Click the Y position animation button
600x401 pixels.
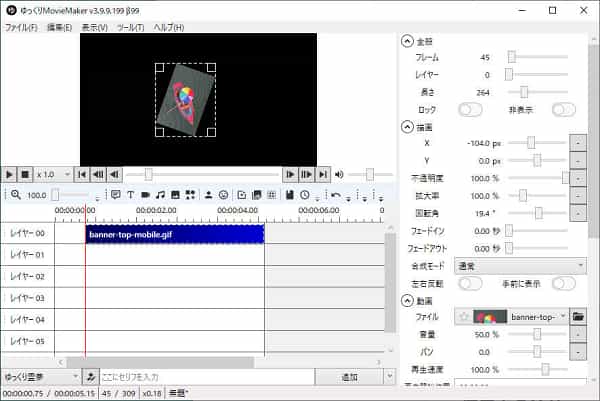pos(578,161)
